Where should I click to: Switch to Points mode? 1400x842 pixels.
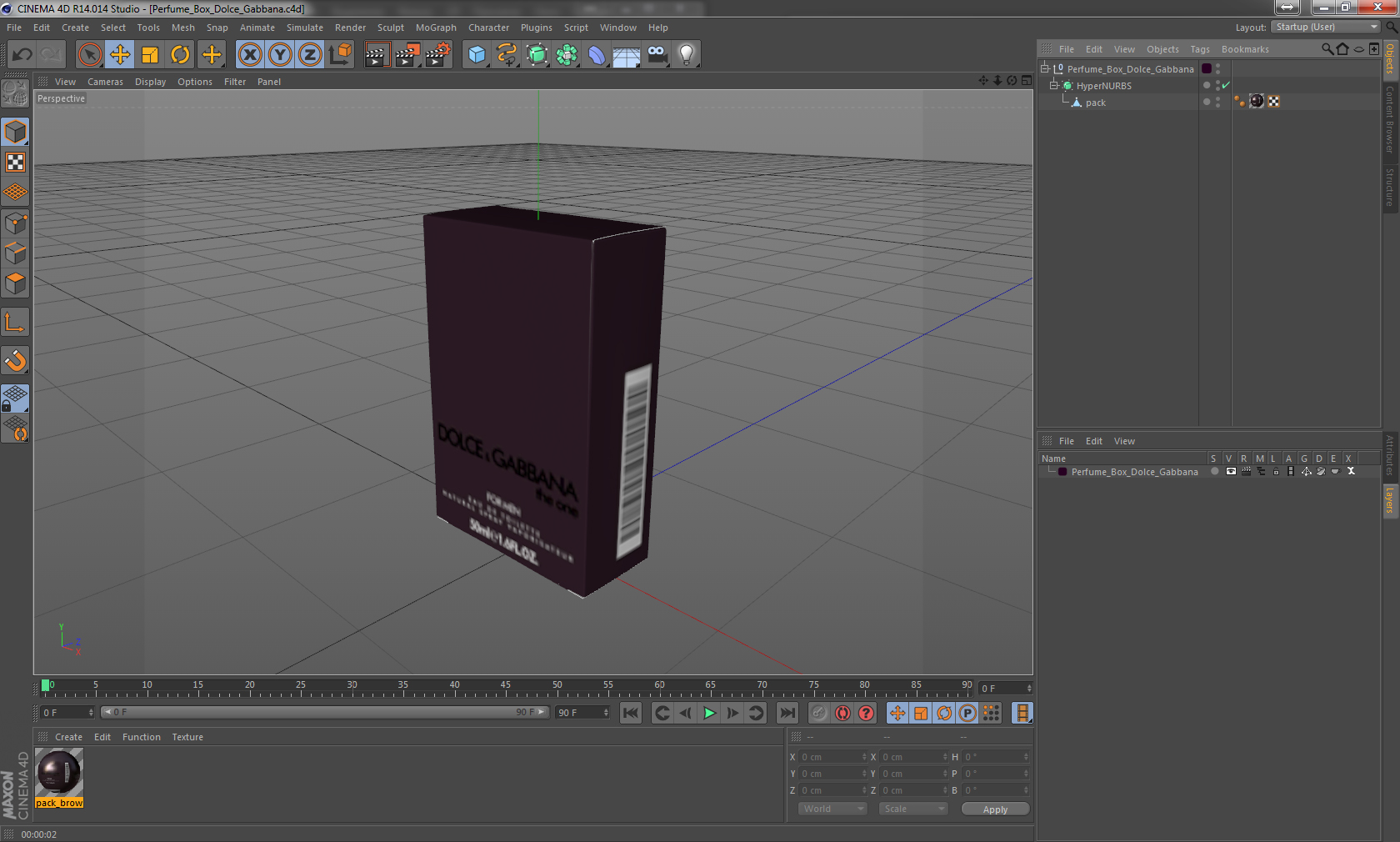(15, 223)
